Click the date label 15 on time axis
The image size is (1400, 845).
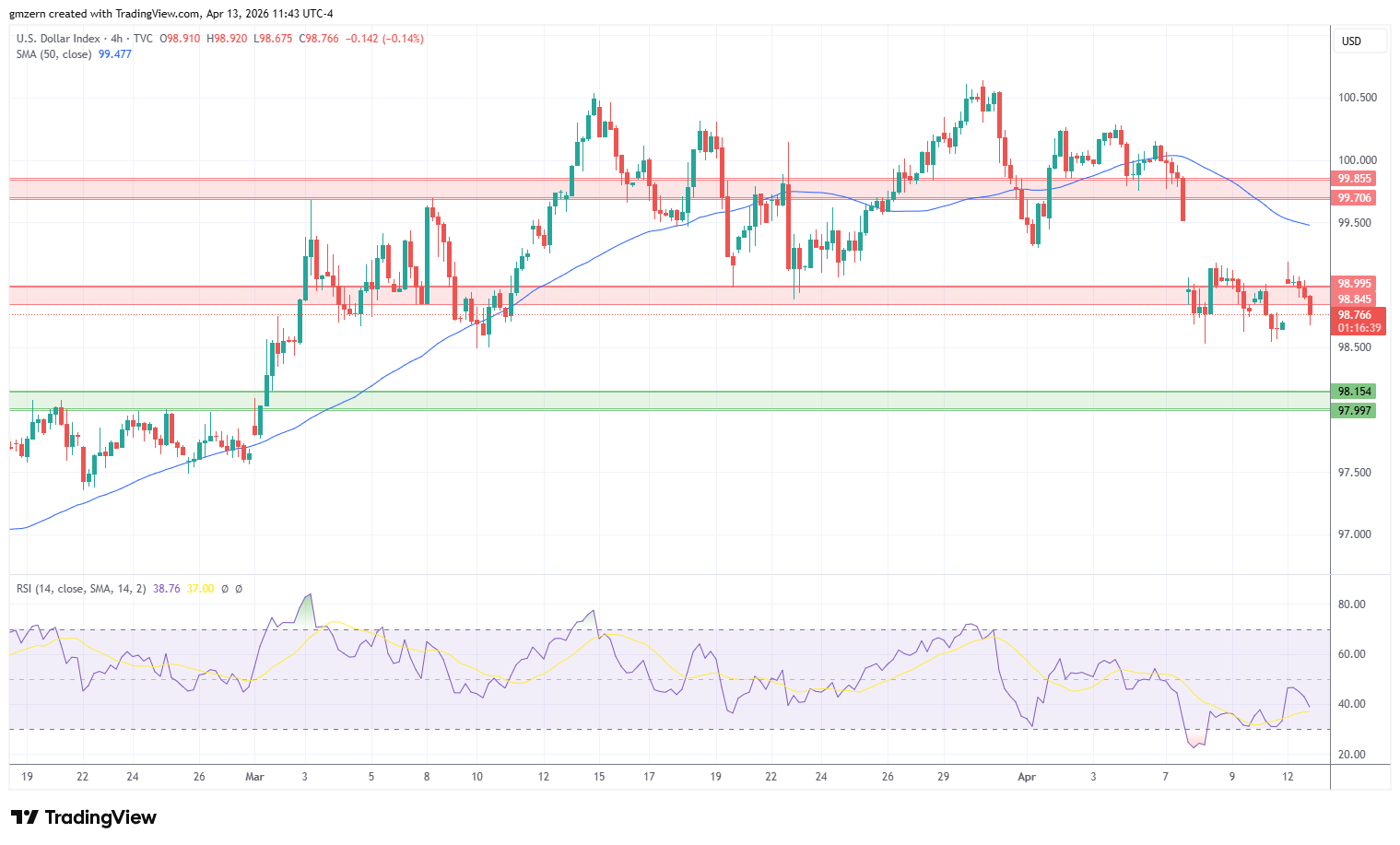[599, 777]
